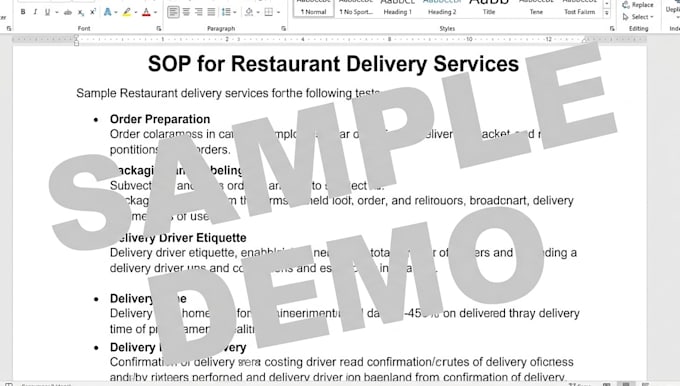Open the Styles pane launcher
Viewport: 680px width, 386px height.
tap(612, 29)
